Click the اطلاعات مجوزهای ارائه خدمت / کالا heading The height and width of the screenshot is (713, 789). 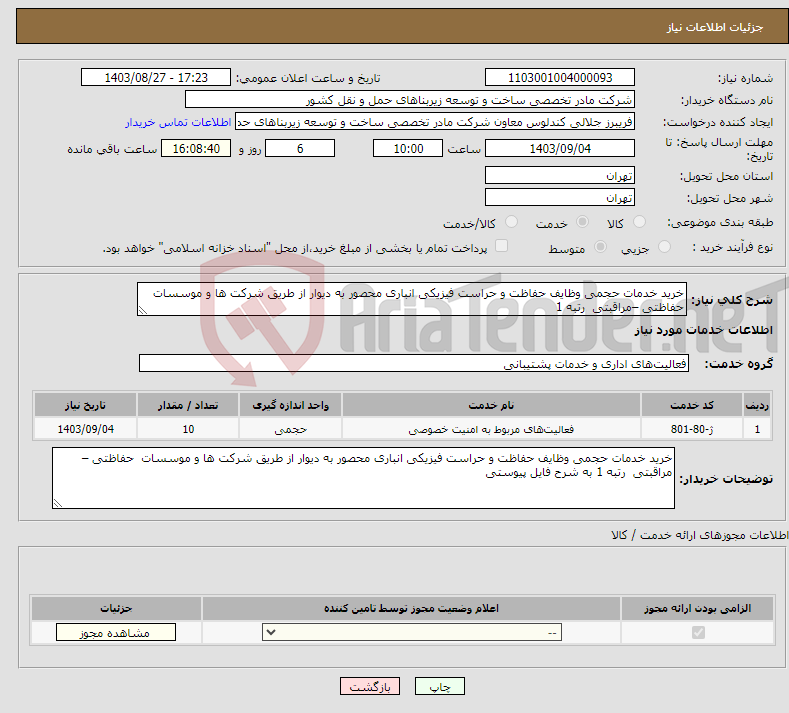click(699, 535)
